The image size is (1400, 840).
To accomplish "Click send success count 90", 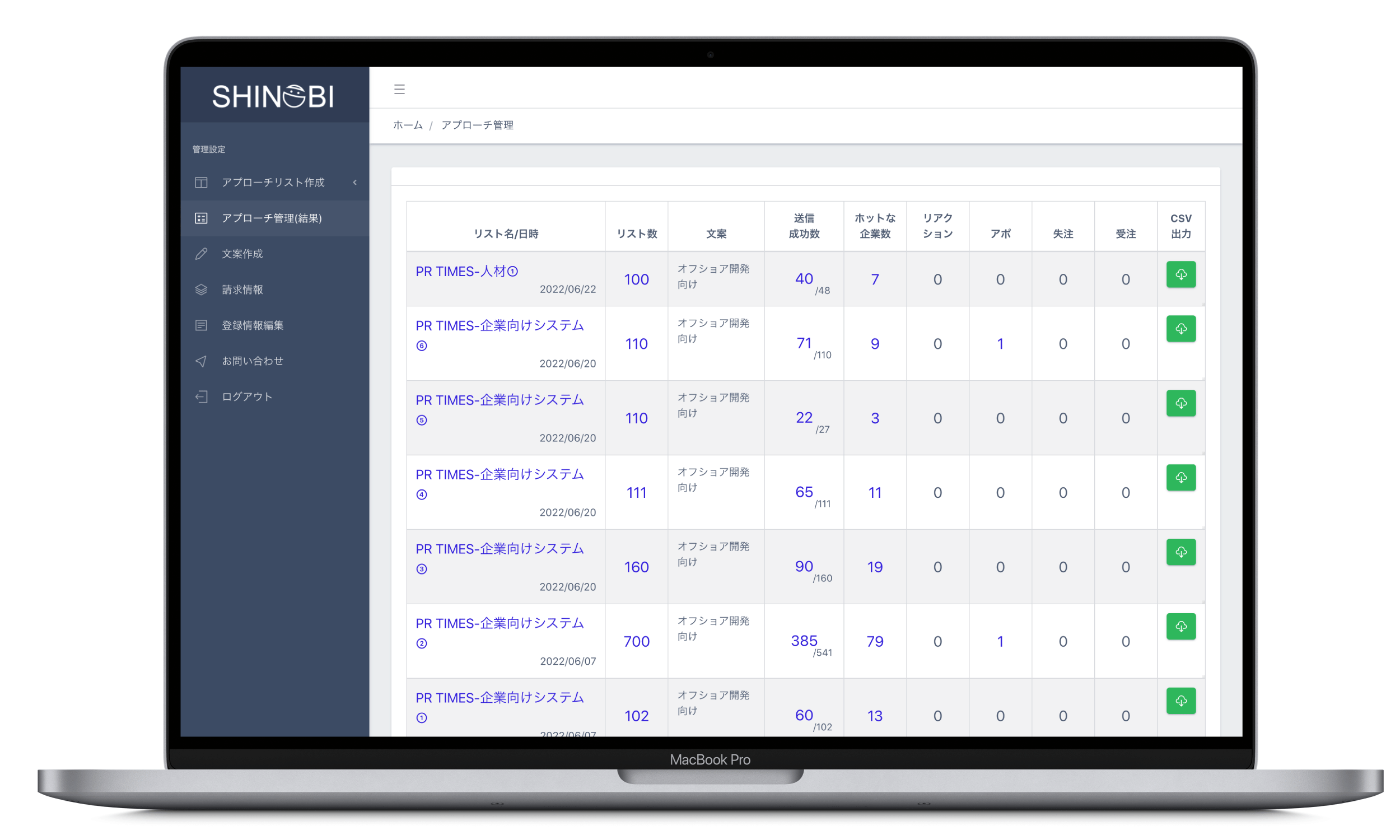I will coord(804,566).
